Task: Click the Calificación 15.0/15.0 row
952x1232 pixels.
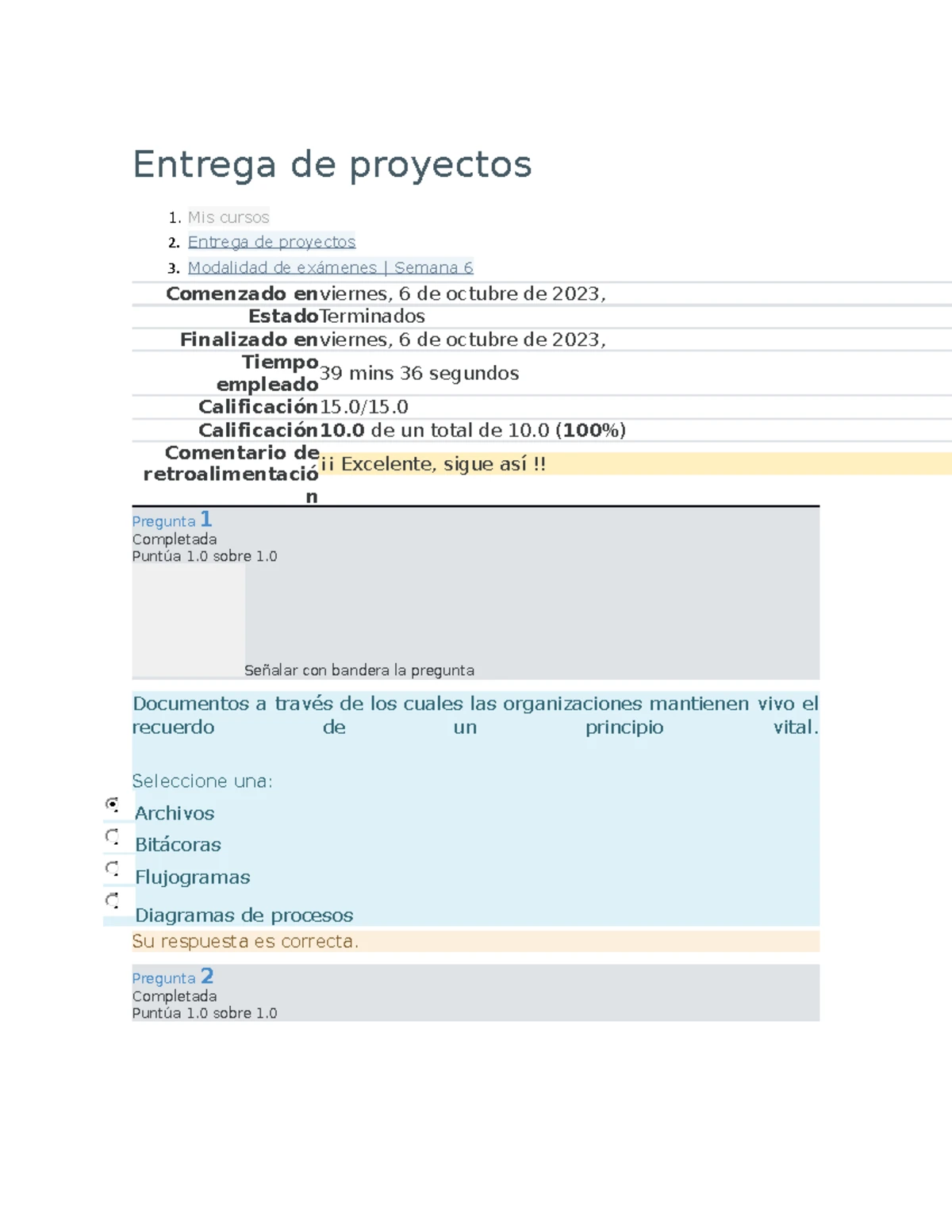Action: (361, 406)
